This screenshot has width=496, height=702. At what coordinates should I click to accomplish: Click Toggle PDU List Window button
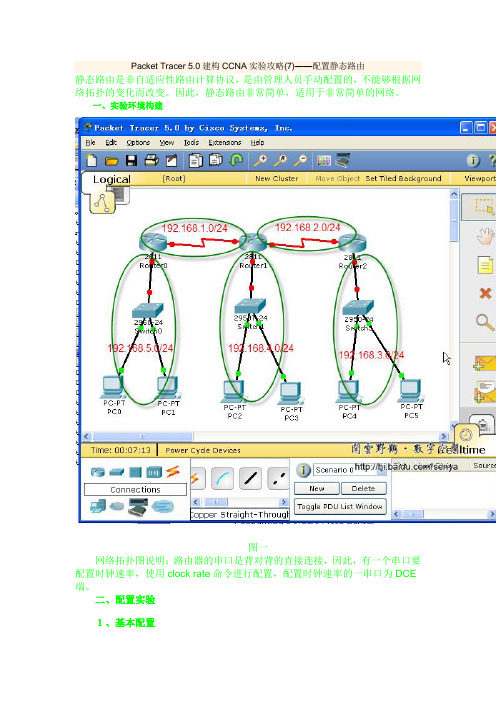[340, 506]
